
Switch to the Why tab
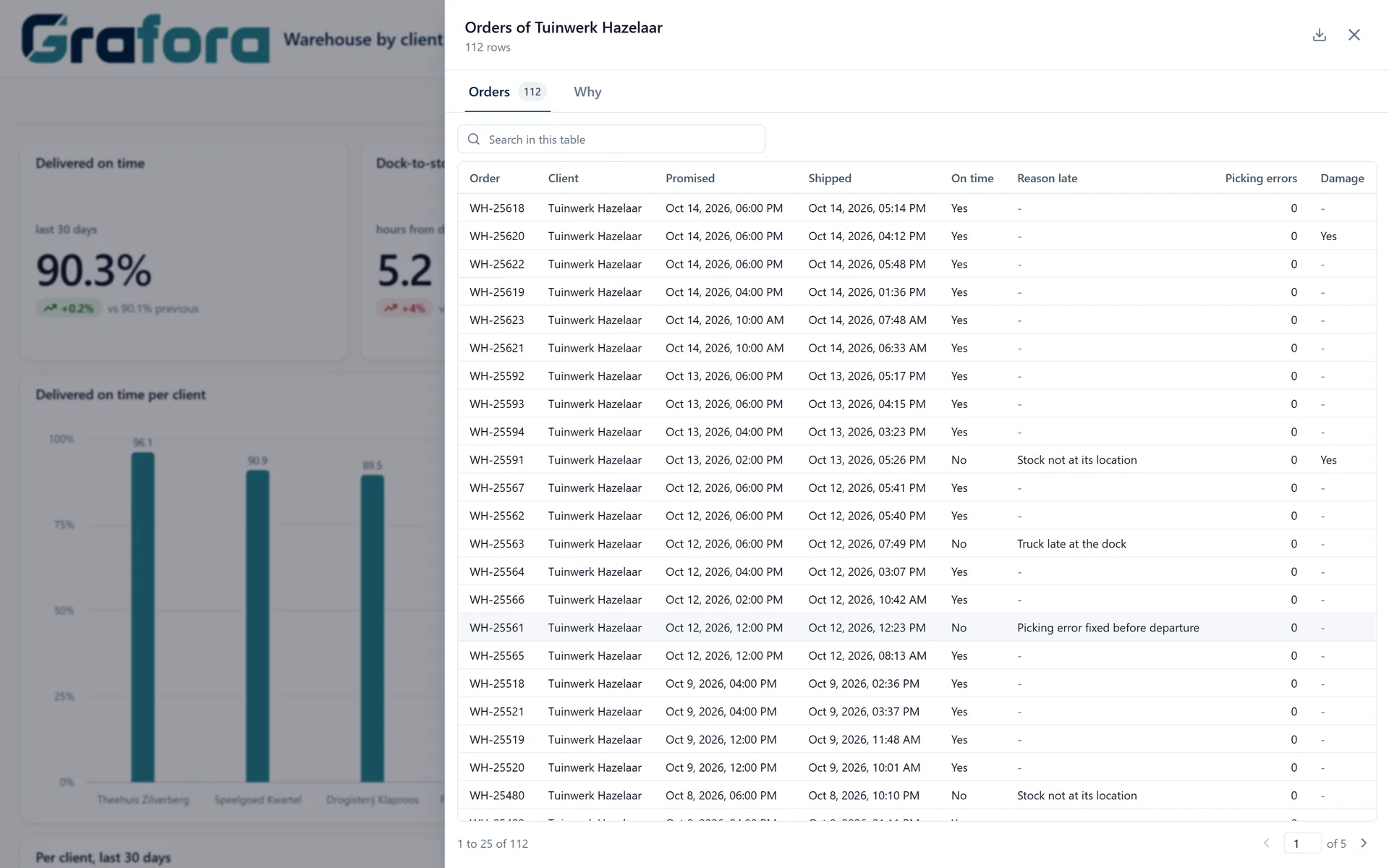(x=587, y=92)
